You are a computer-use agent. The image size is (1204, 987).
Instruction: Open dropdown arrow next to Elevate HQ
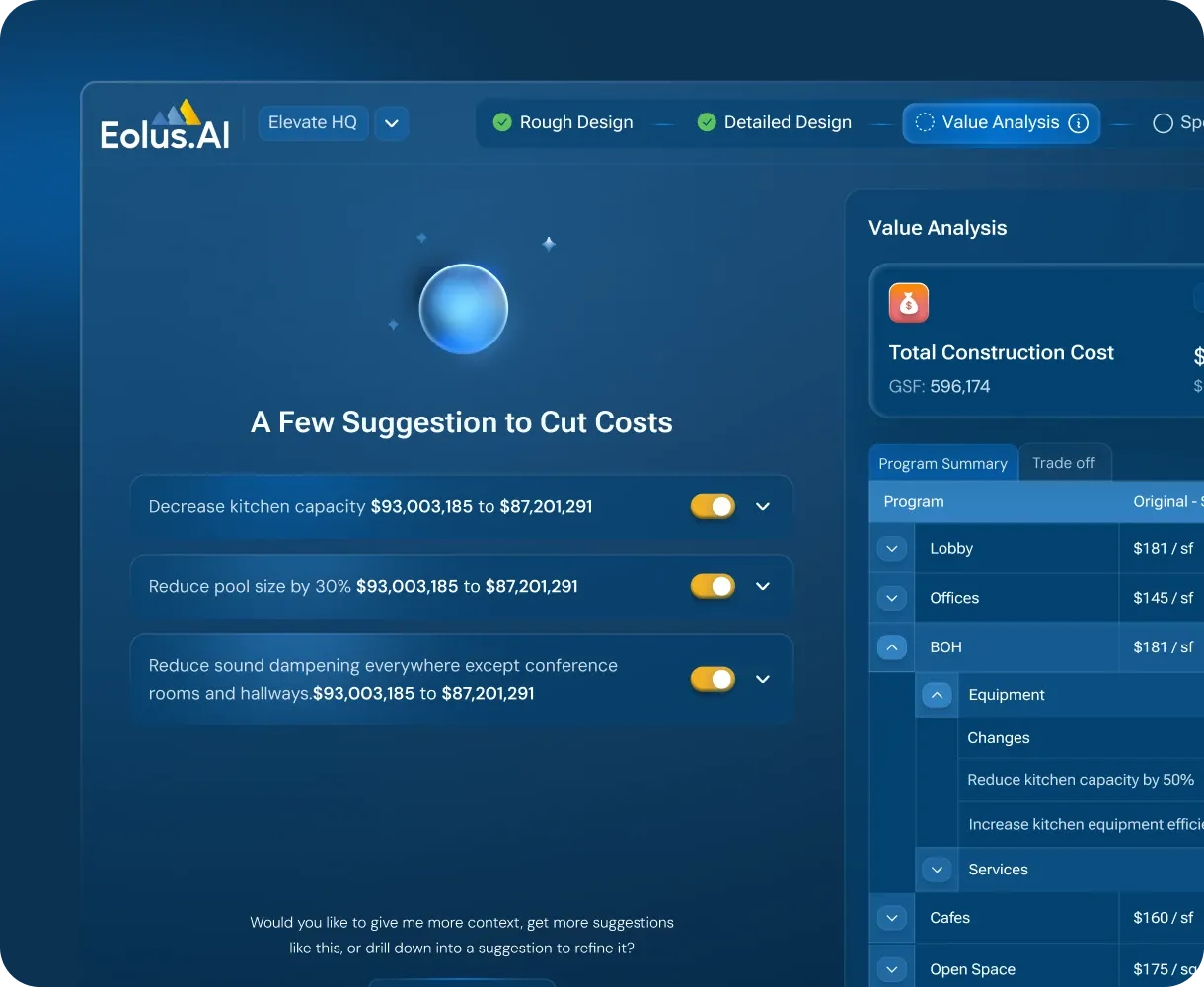pos(392,123)
